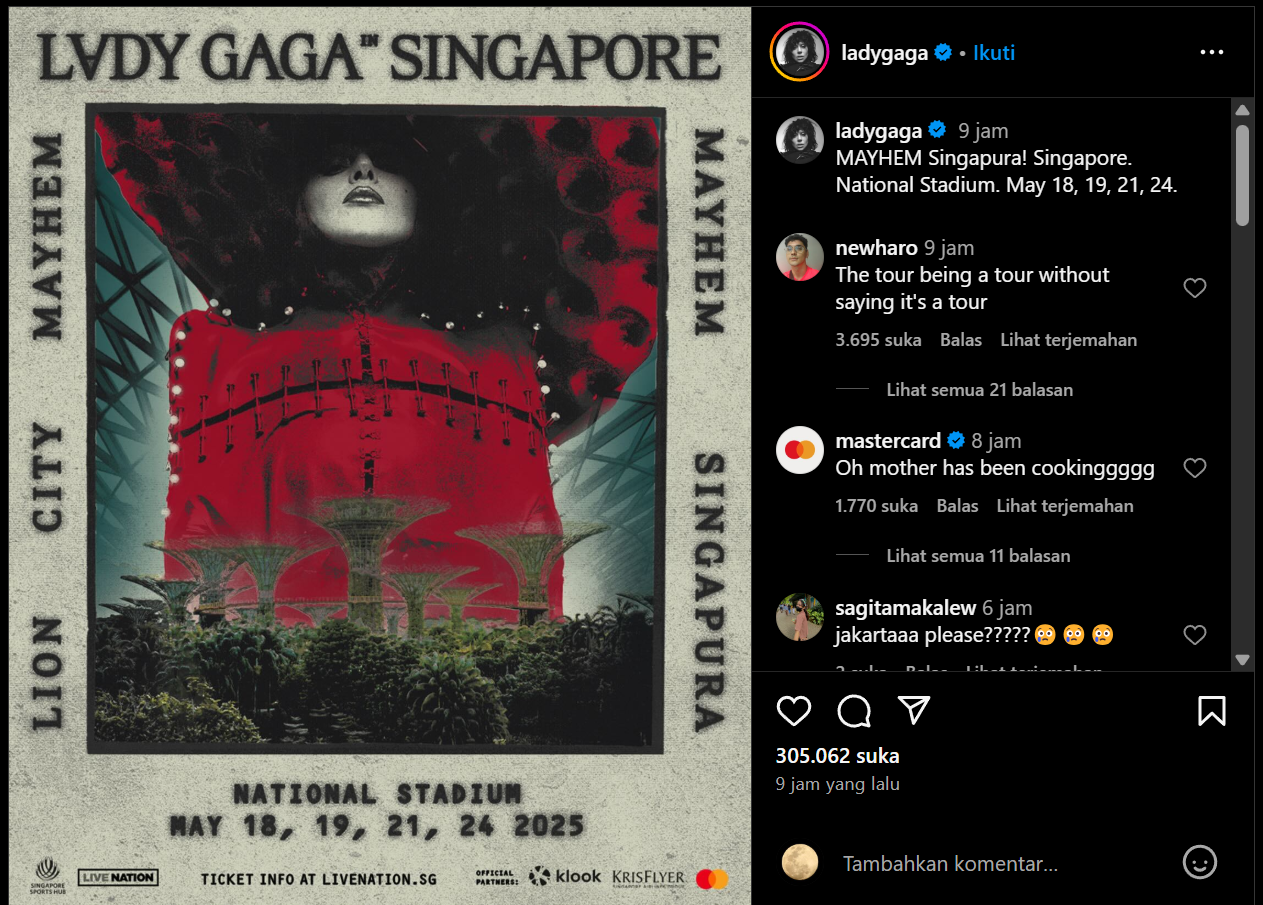Save post with bookmark icon
Viewport: 1263px width, 905px height.
[1211, 711]
